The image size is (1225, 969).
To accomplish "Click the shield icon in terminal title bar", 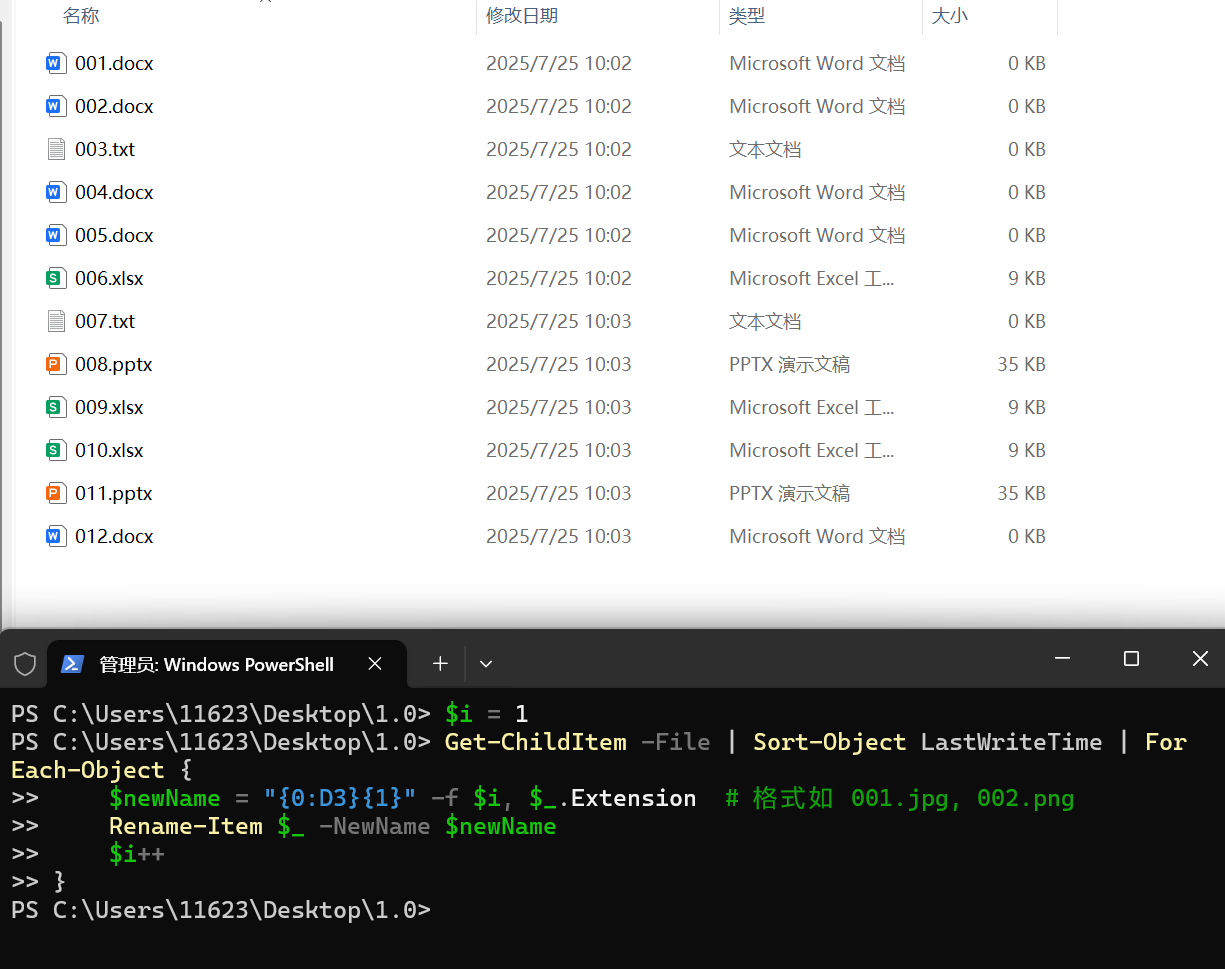I will (24, 664).
